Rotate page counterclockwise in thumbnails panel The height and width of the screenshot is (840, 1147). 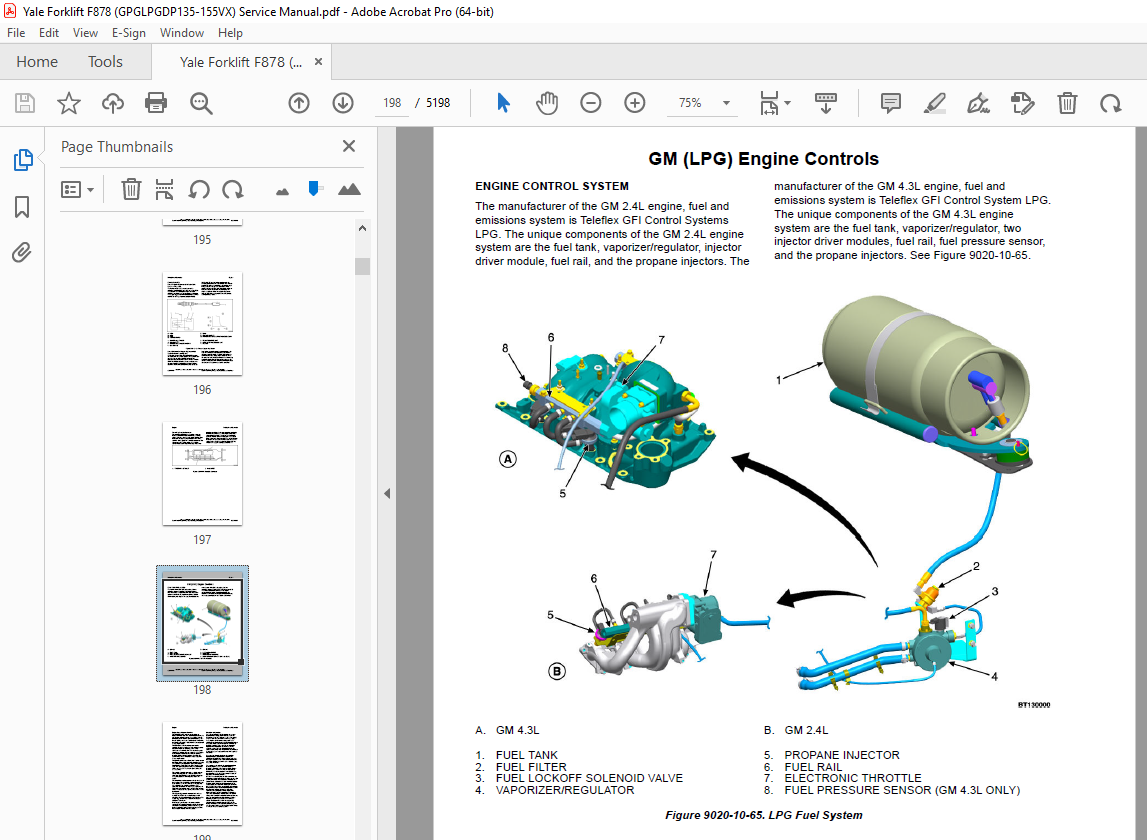click(x=199, y=190)
